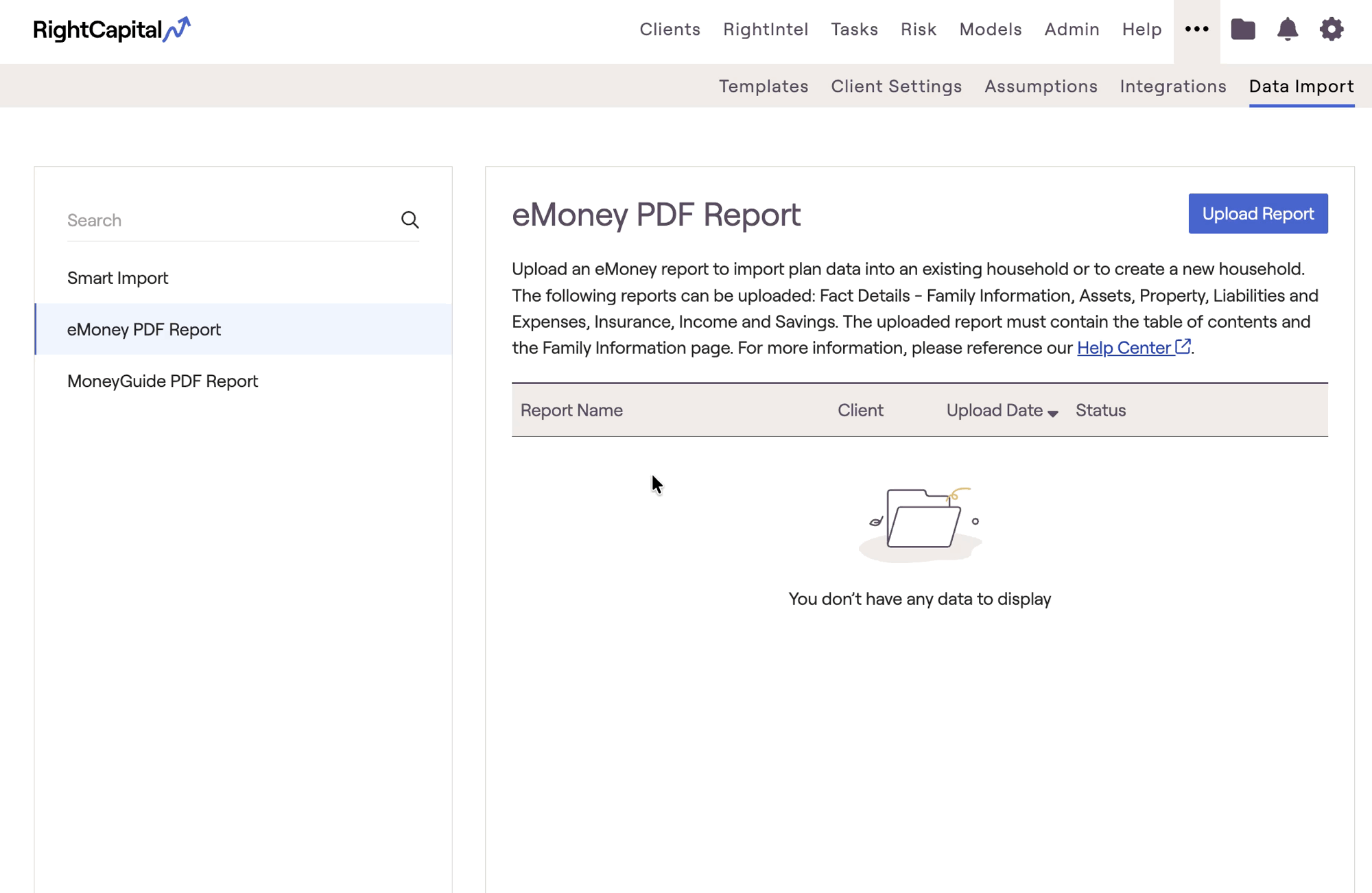This screenshot has height=893, width=1372.
Task: Sort by Report Name column header
Action: tap(571, 410)
